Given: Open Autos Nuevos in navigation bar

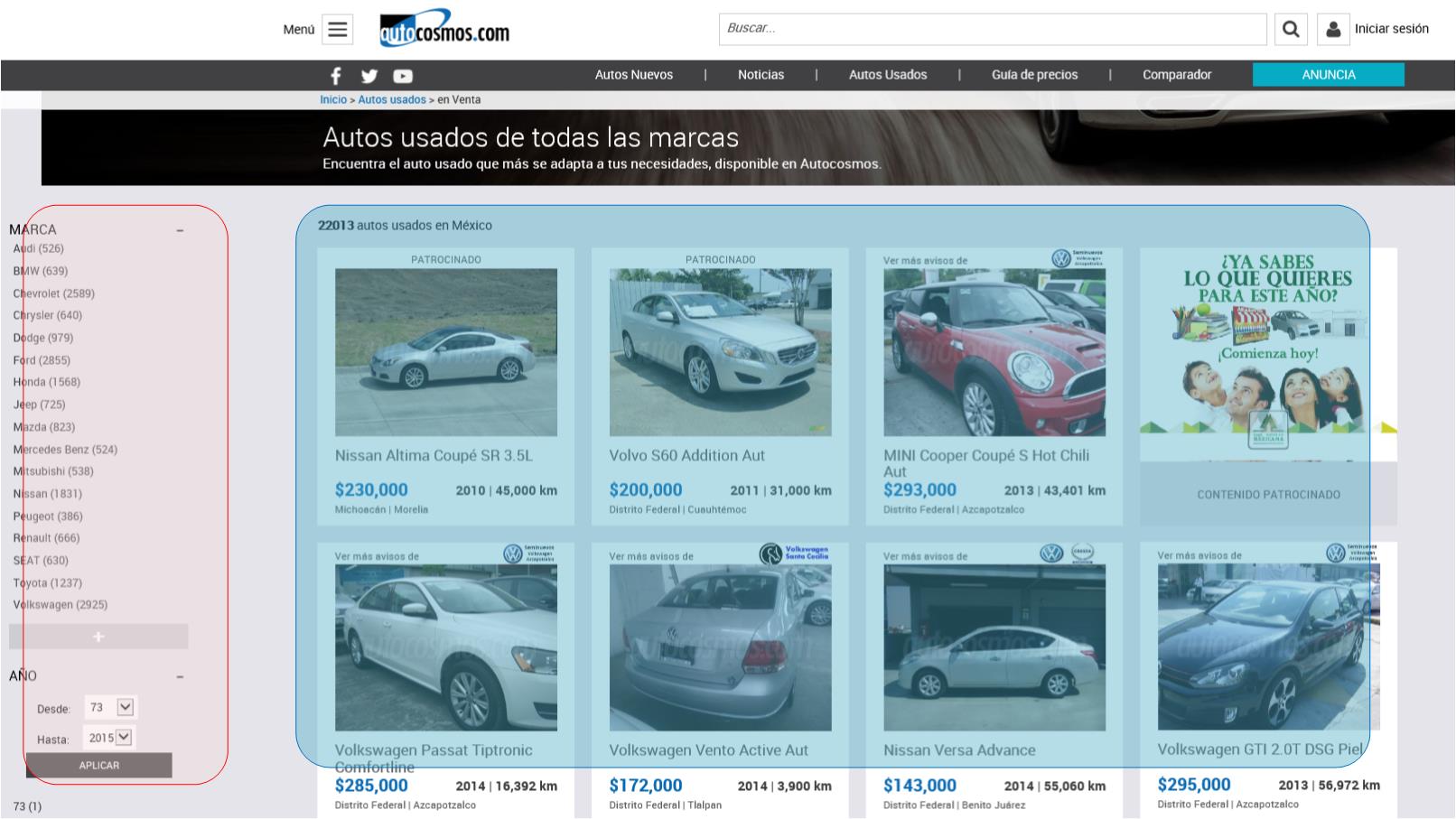Looking at the screenshot, I should point(633,75).
